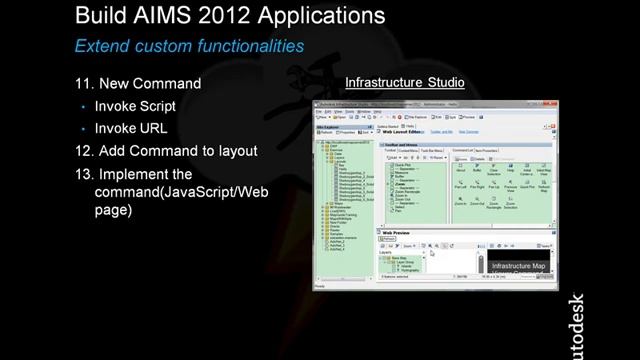Select the Item Properties tab

(x=486, y=151)
